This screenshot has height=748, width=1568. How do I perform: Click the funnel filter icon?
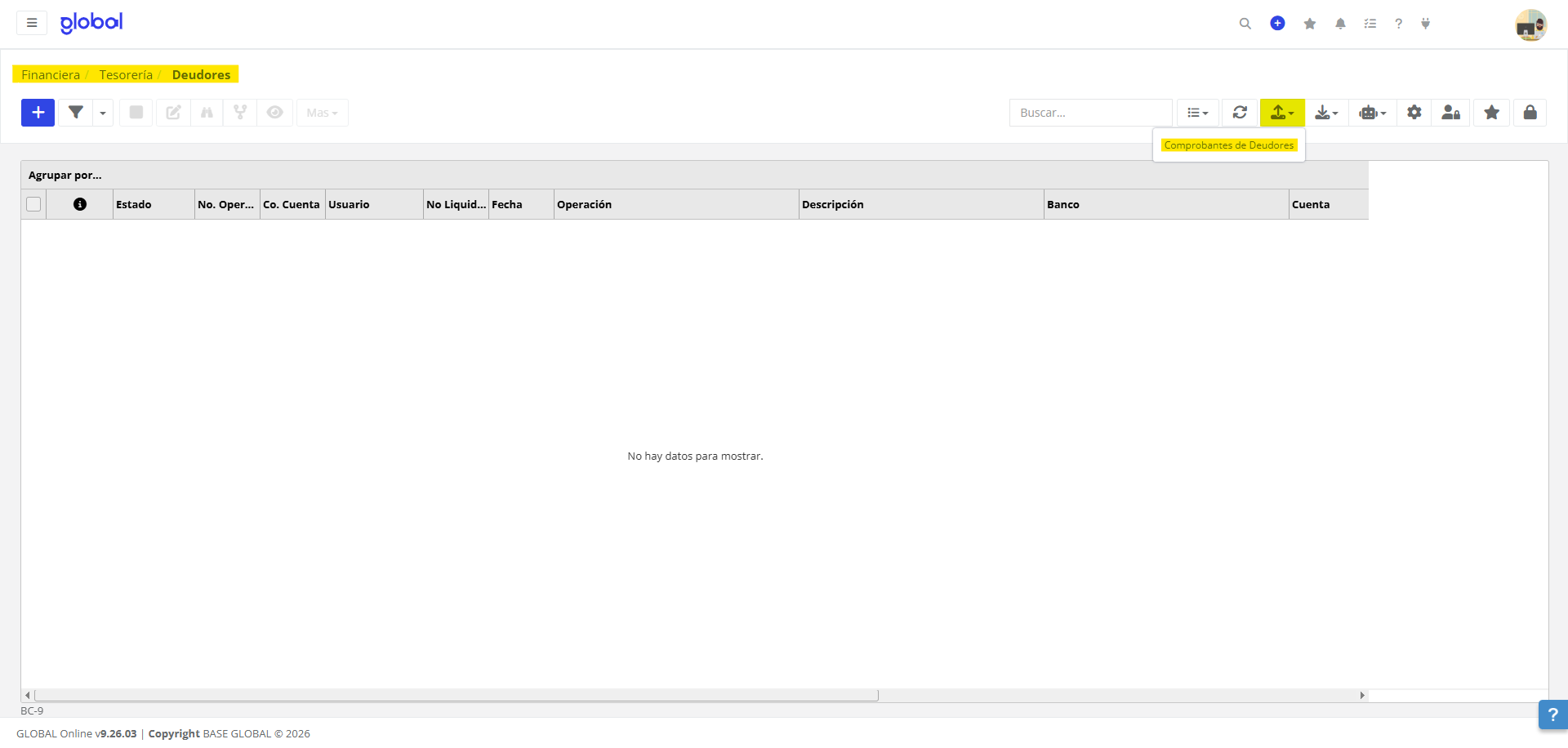coord(76,113)
